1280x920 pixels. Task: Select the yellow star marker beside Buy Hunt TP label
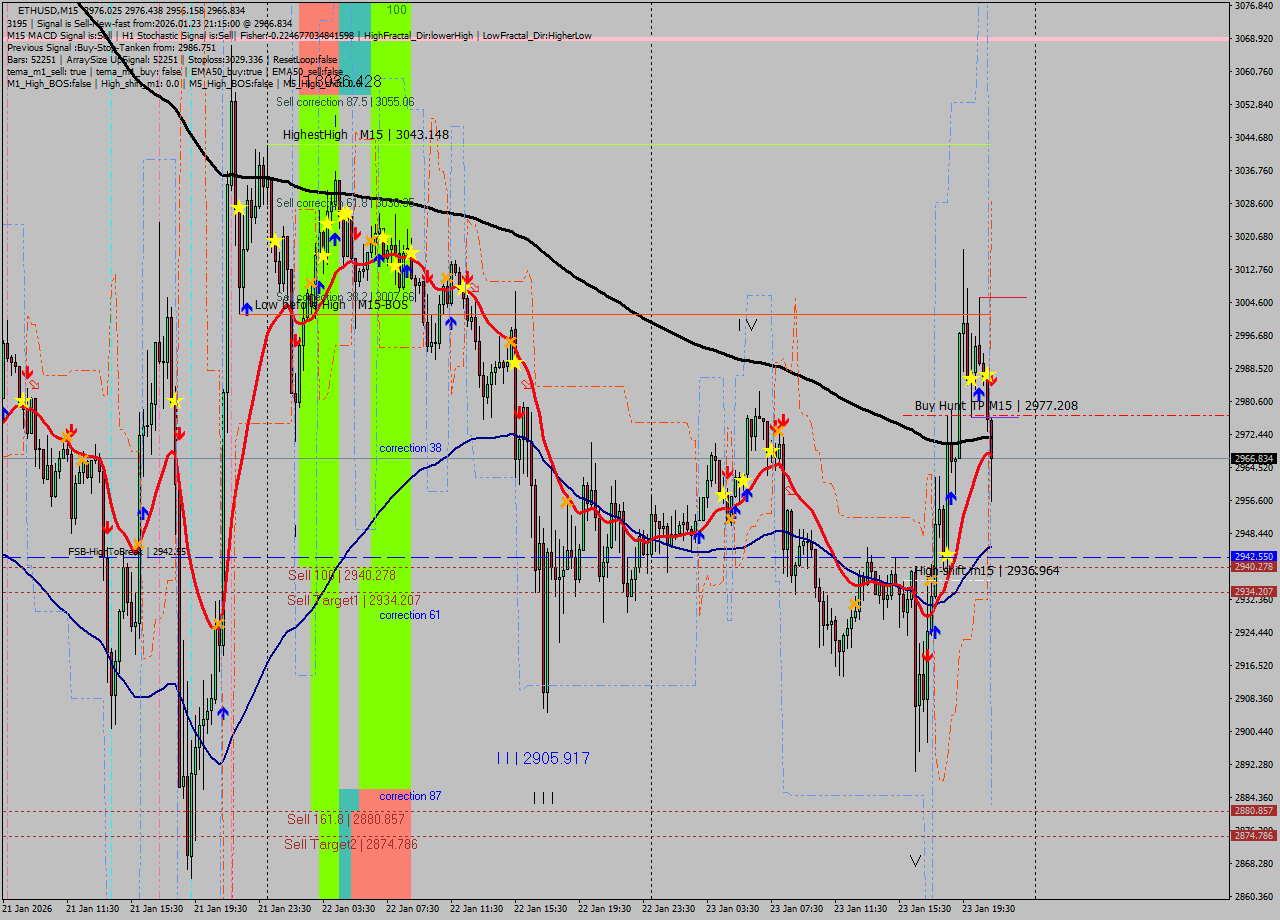pyautogui.click(x=972, y=378)
